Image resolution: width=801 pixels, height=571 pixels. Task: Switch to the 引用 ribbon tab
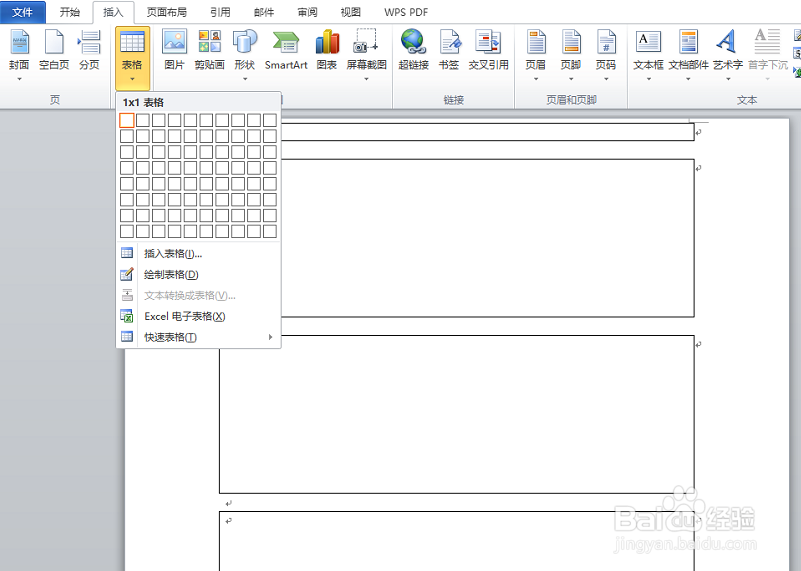pos(220,12)
